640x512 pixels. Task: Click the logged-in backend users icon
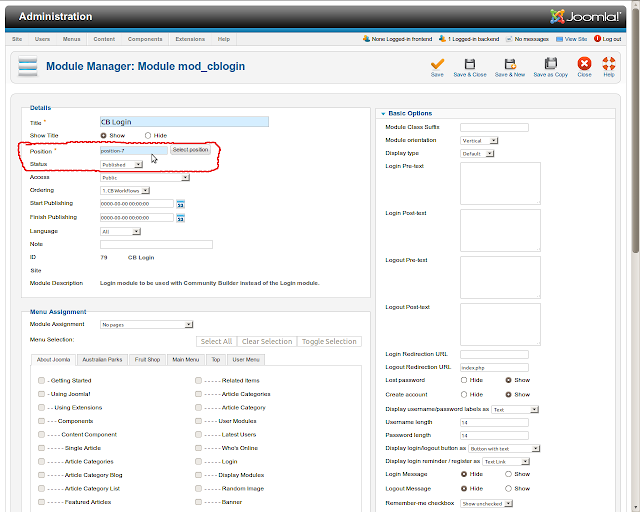click(442, 39)
